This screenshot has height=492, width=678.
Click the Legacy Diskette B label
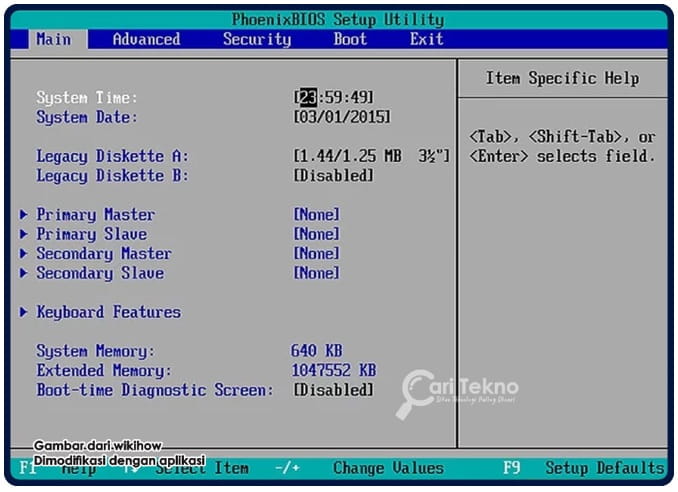pyautogui.click(x=112, y=176)
